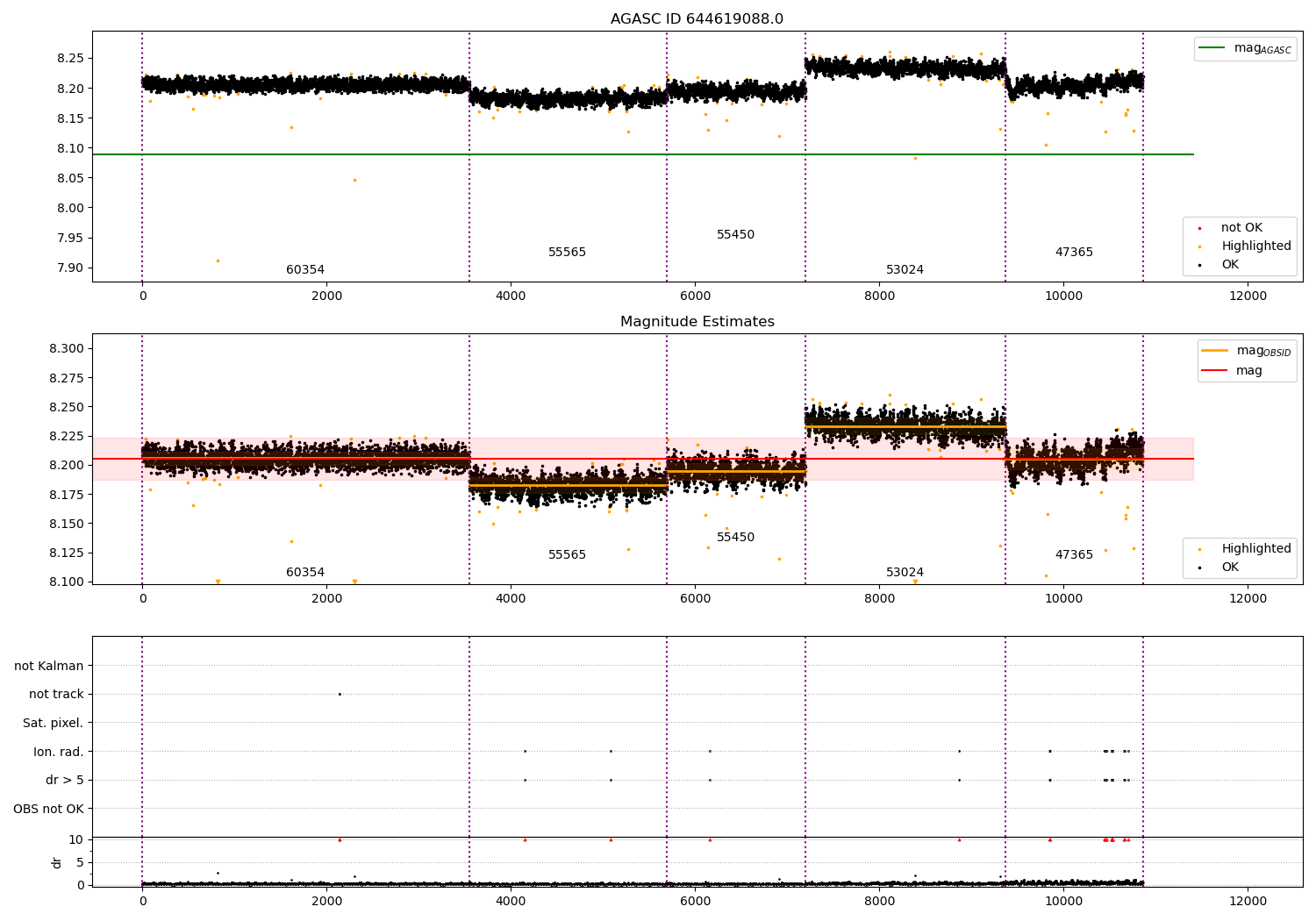The image size is (1316, 921).
Task: Click the 10 tick on the dr axis
Action: [x=76, y=840]
